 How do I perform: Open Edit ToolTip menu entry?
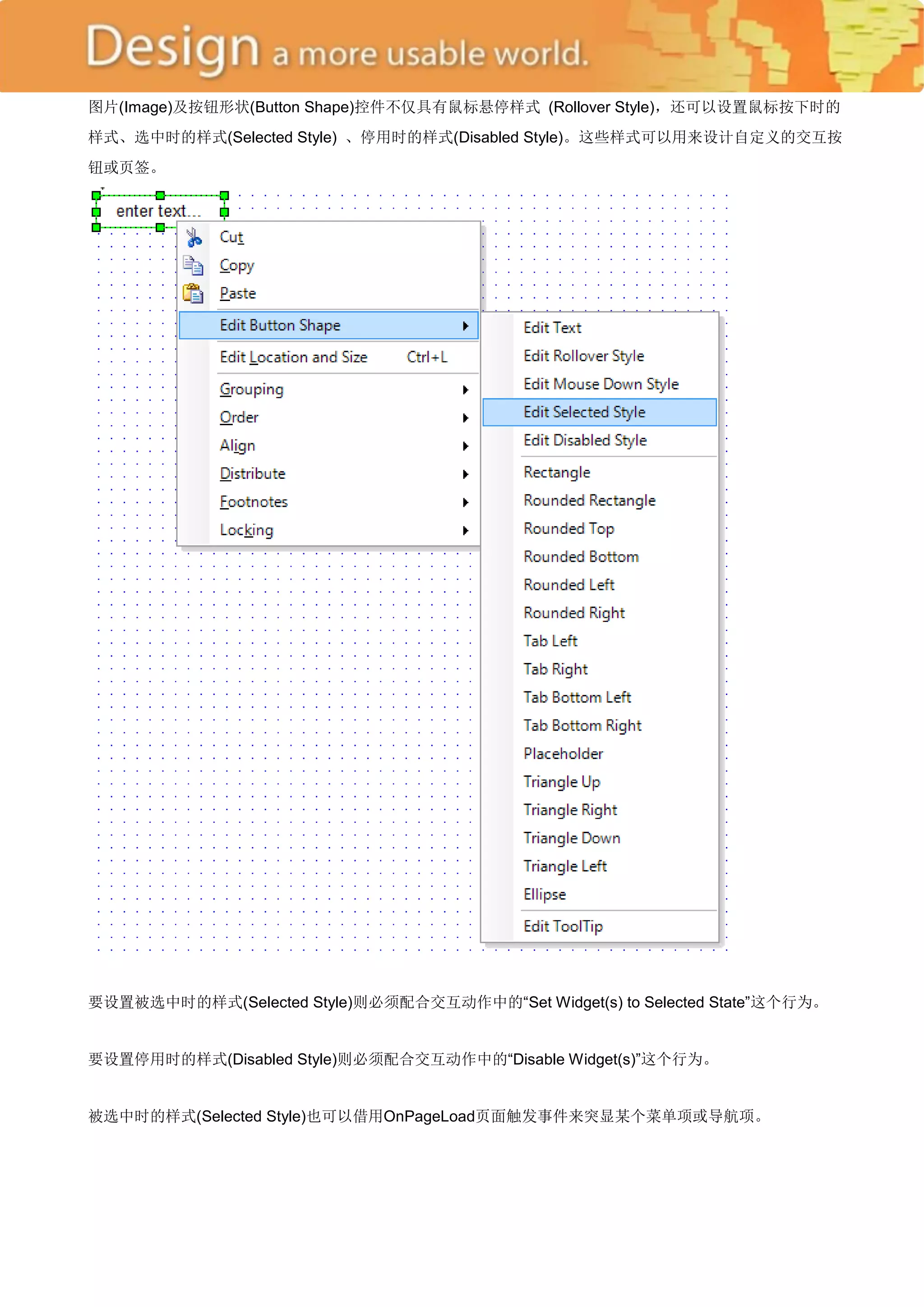(563, 926)
